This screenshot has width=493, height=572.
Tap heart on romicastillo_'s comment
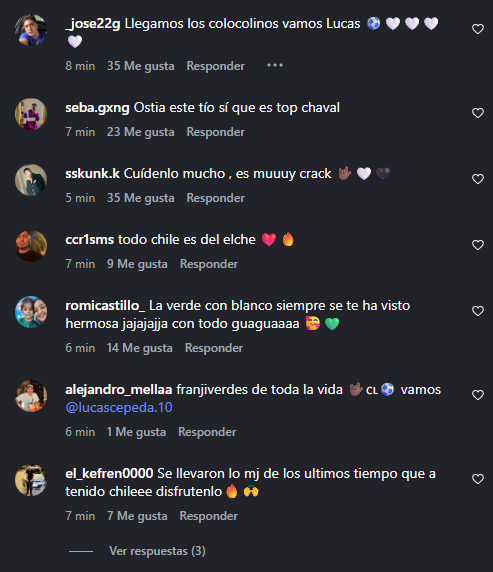coord(478,311)
